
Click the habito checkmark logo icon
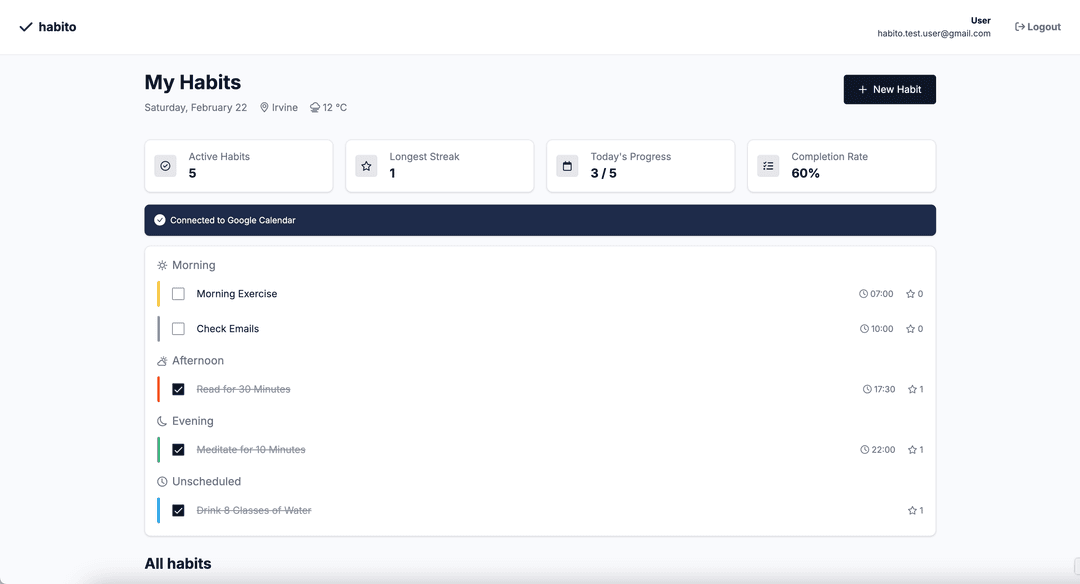(x=26, y=27)
